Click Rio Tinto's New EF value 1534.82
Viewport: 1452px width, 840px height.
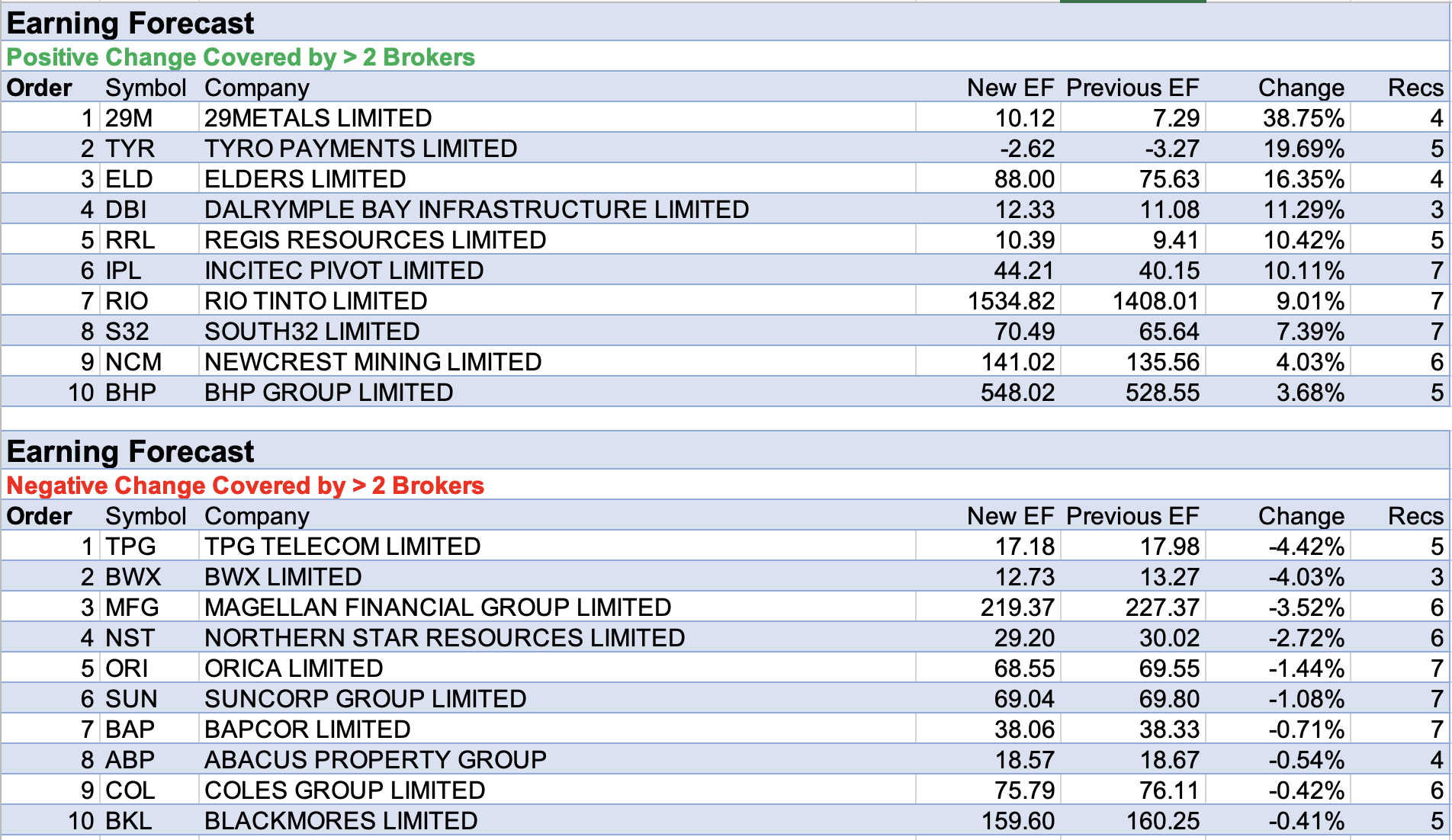(1010, 301)
